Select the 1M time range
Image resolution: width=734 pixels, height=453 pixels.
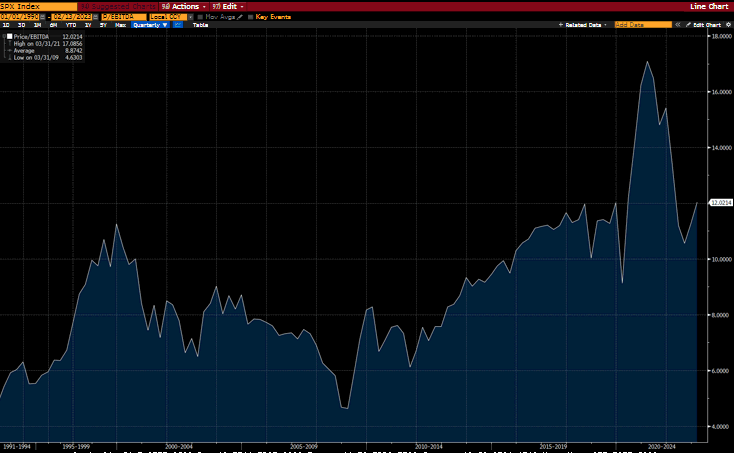[37, 25]
